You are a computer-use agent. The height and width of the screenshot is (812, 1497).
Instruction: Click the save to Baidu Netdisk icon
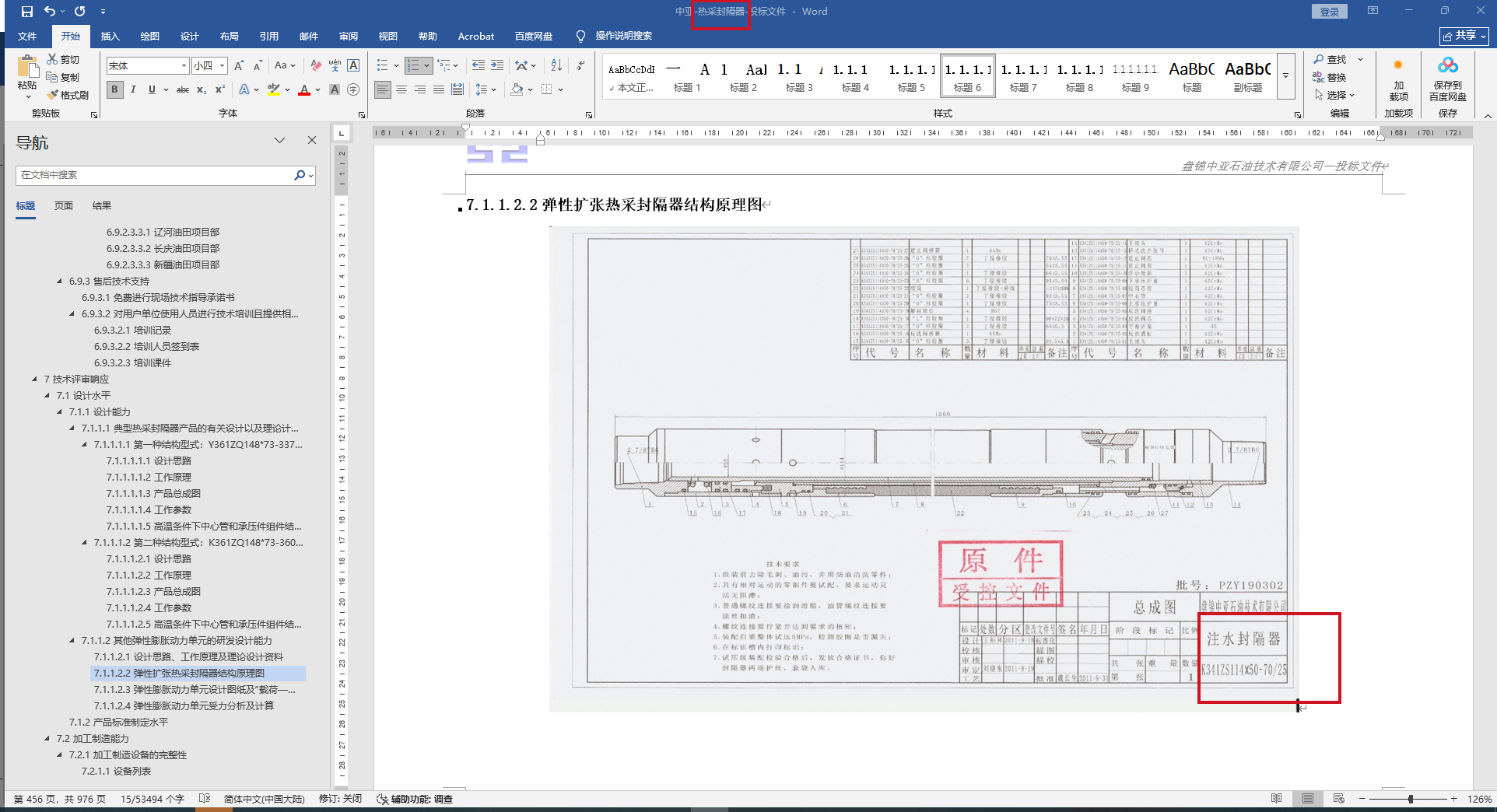click(x=1447, y=78)
